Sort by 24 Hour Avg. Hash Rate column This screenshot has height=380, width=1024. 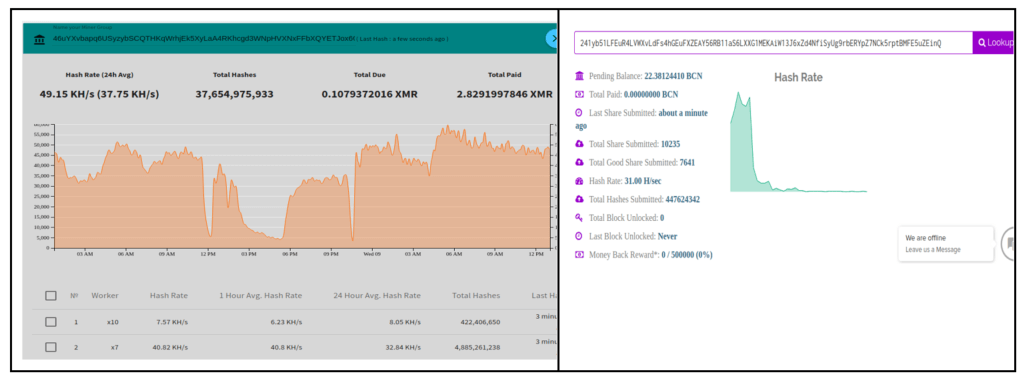click(x=376, y=296)
